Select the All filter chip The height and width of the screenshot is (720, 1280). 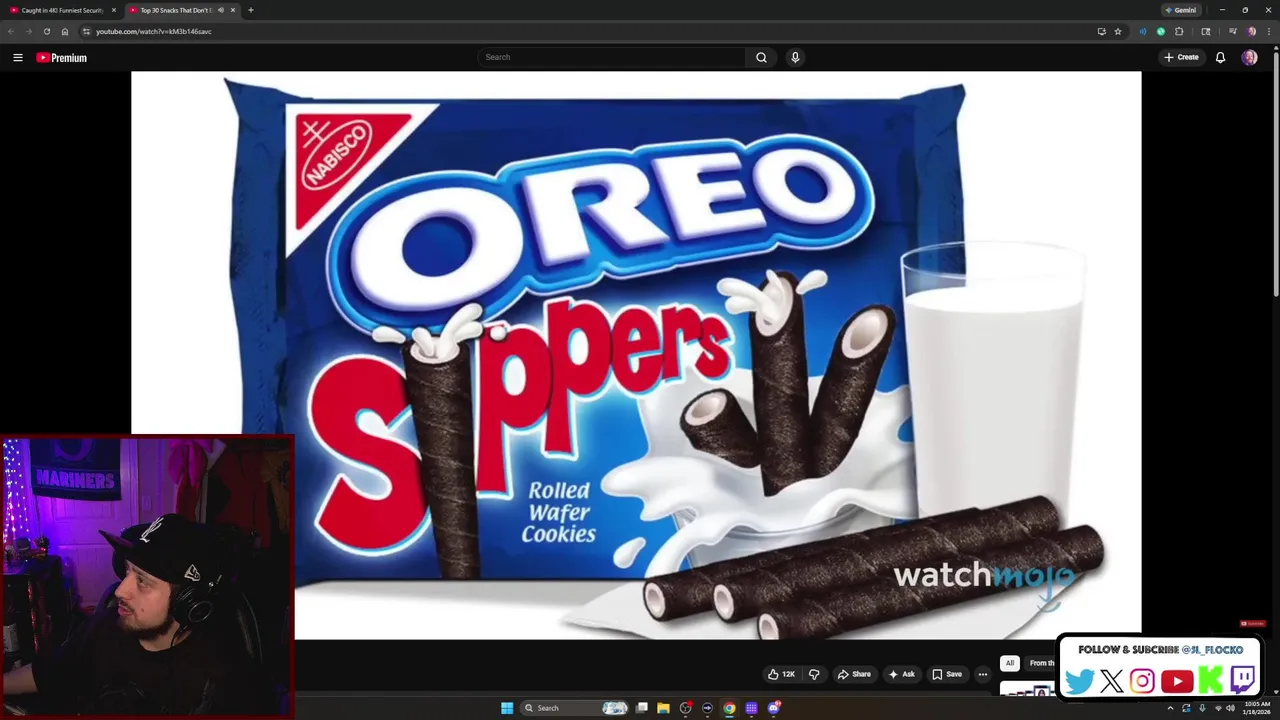[x=1010, y=663]
